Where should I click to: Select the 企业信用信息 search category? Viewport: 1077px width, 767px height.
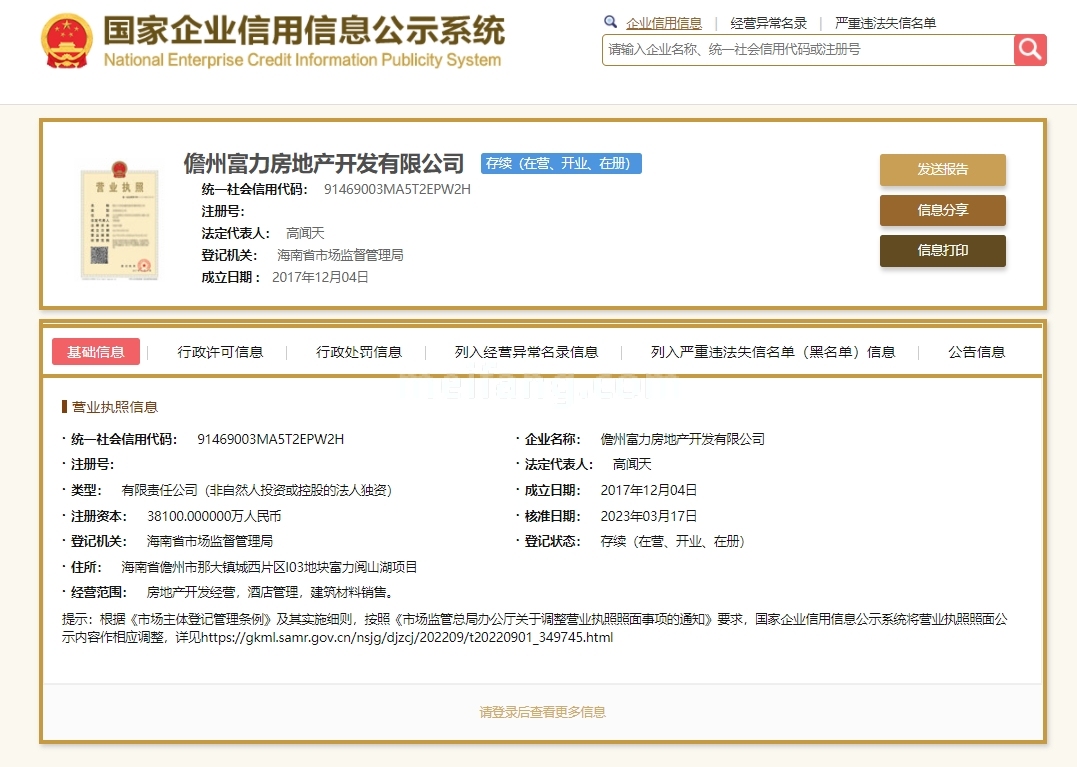[x=664, y=23]
